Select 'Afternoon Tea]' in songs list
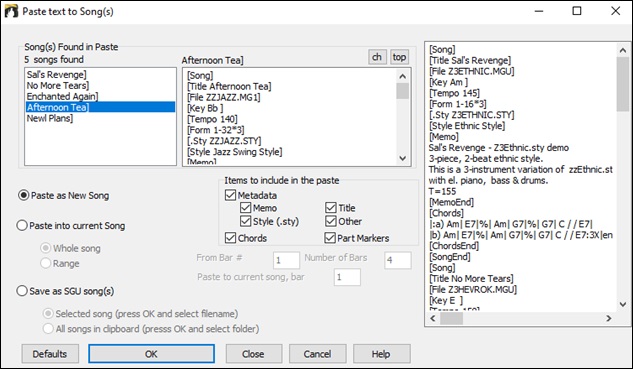The height and width of the screenshot is (369, 633). point(100,107)
